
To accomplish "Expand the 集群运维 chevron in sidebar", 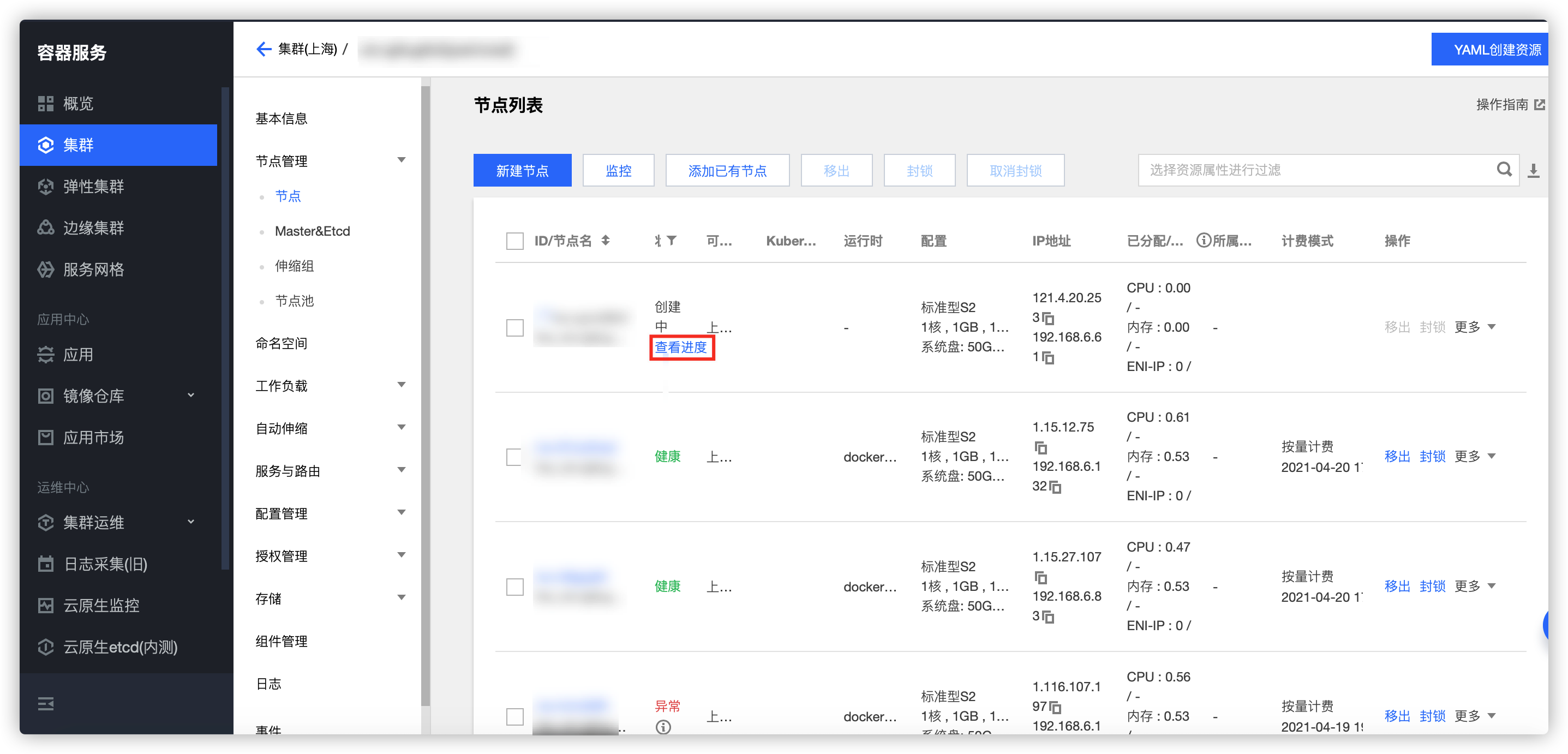I will pos(191,522).
